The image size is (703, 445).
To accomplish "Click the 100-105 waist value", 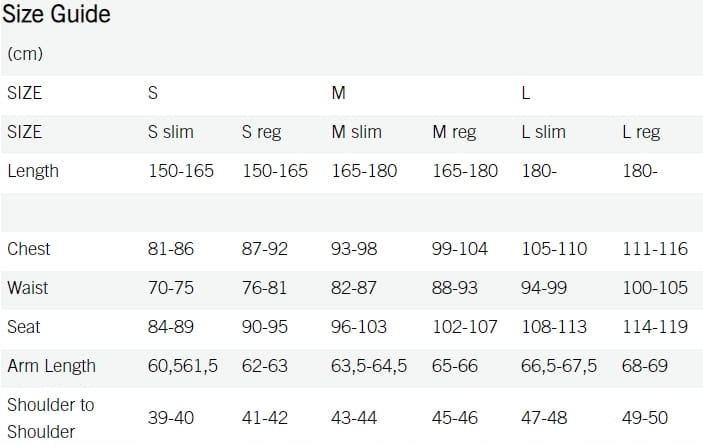I will (x=655, y=288).
